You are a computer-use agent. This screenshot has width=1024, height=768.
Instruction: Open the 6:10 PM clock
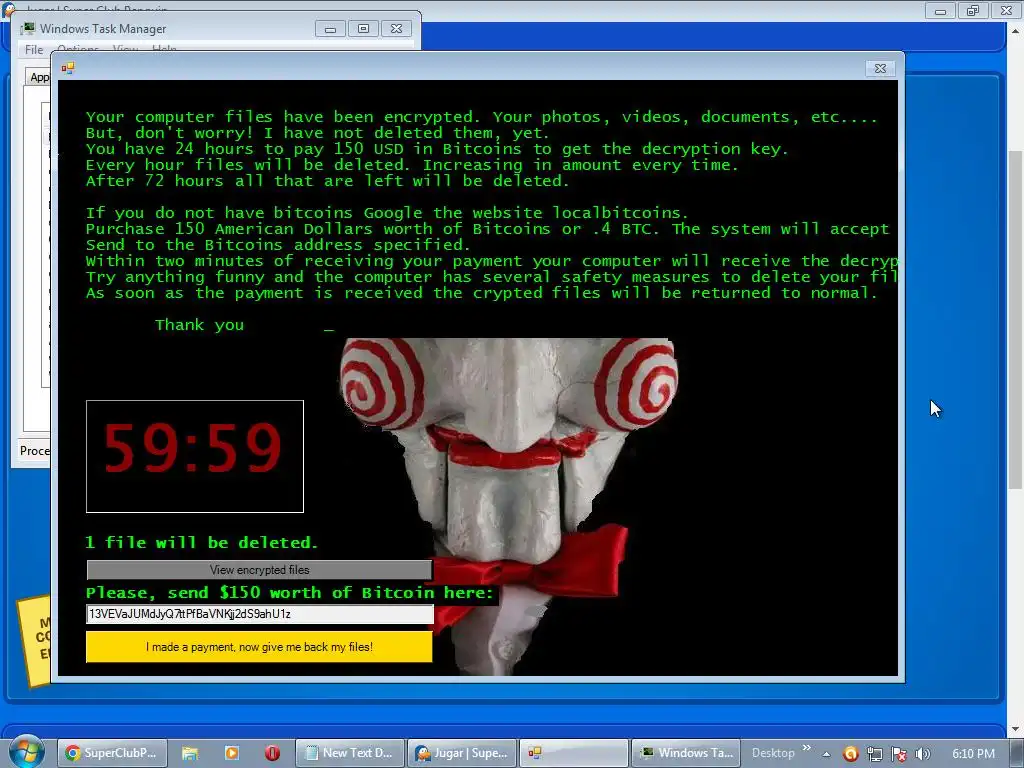(x=973, y=754)
